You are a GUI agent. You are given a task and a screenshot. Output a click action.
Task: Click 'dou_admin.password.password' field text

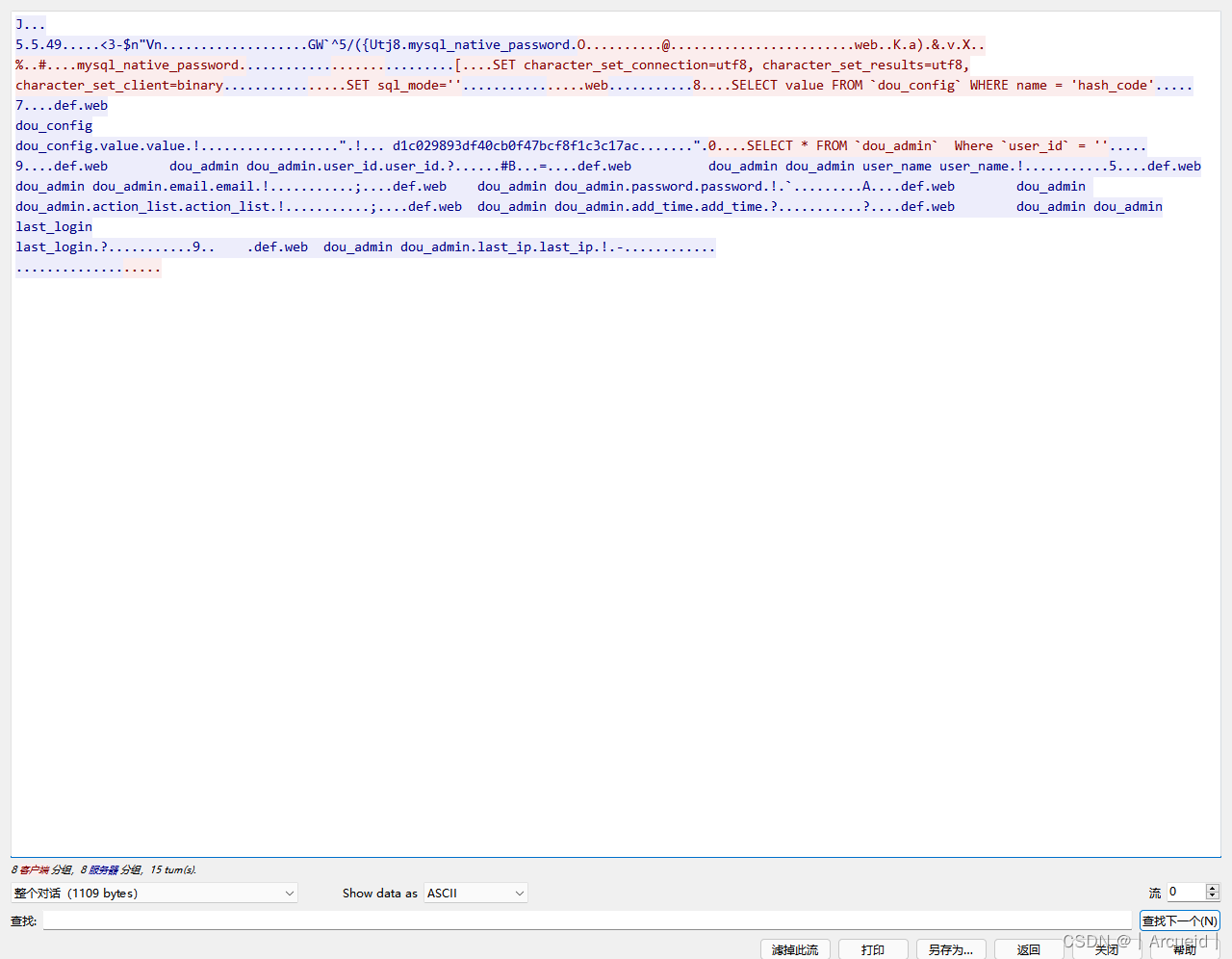(658, 186)
